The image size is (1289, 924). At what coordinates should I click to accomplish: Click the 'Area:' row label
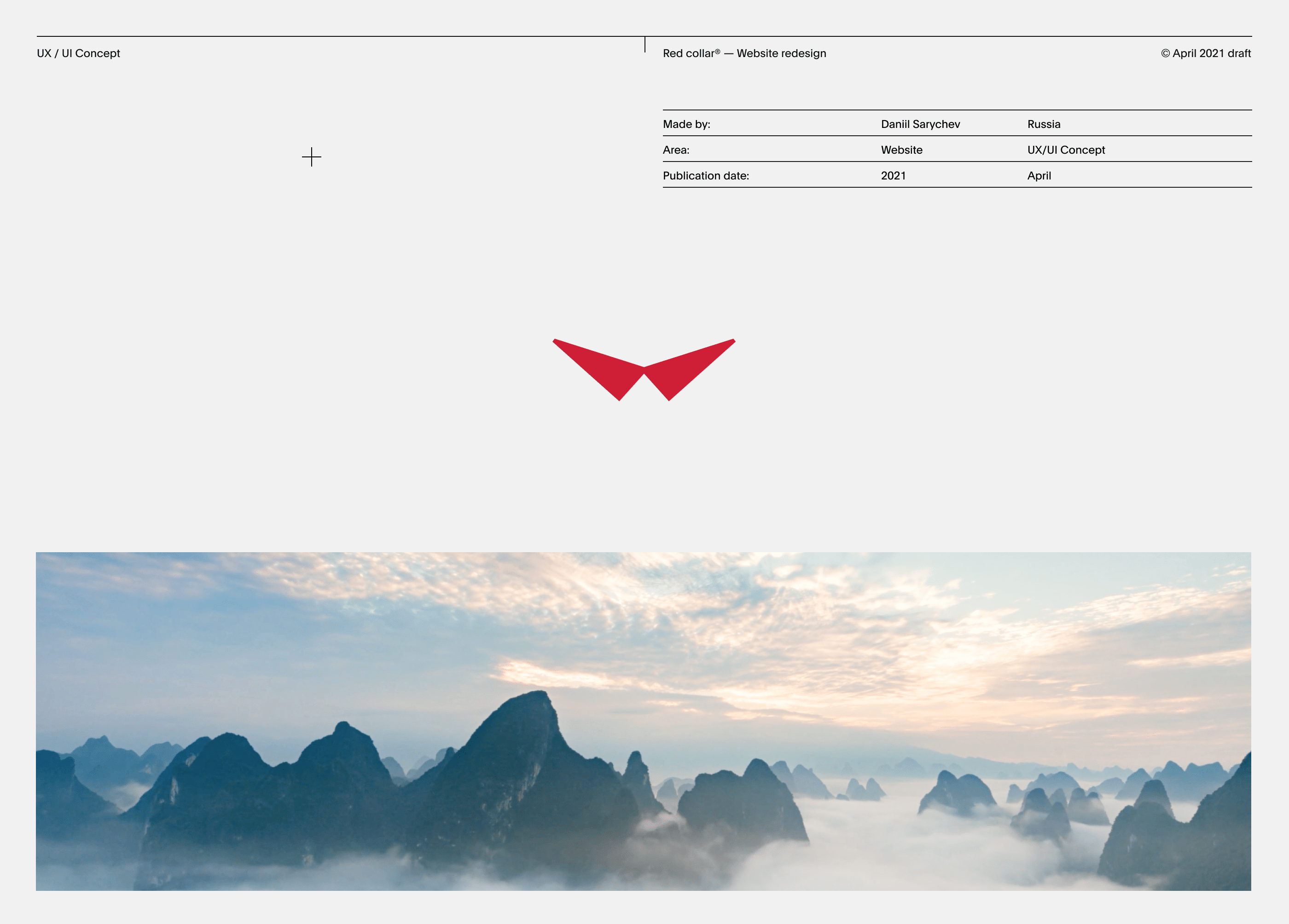point(676,150)
